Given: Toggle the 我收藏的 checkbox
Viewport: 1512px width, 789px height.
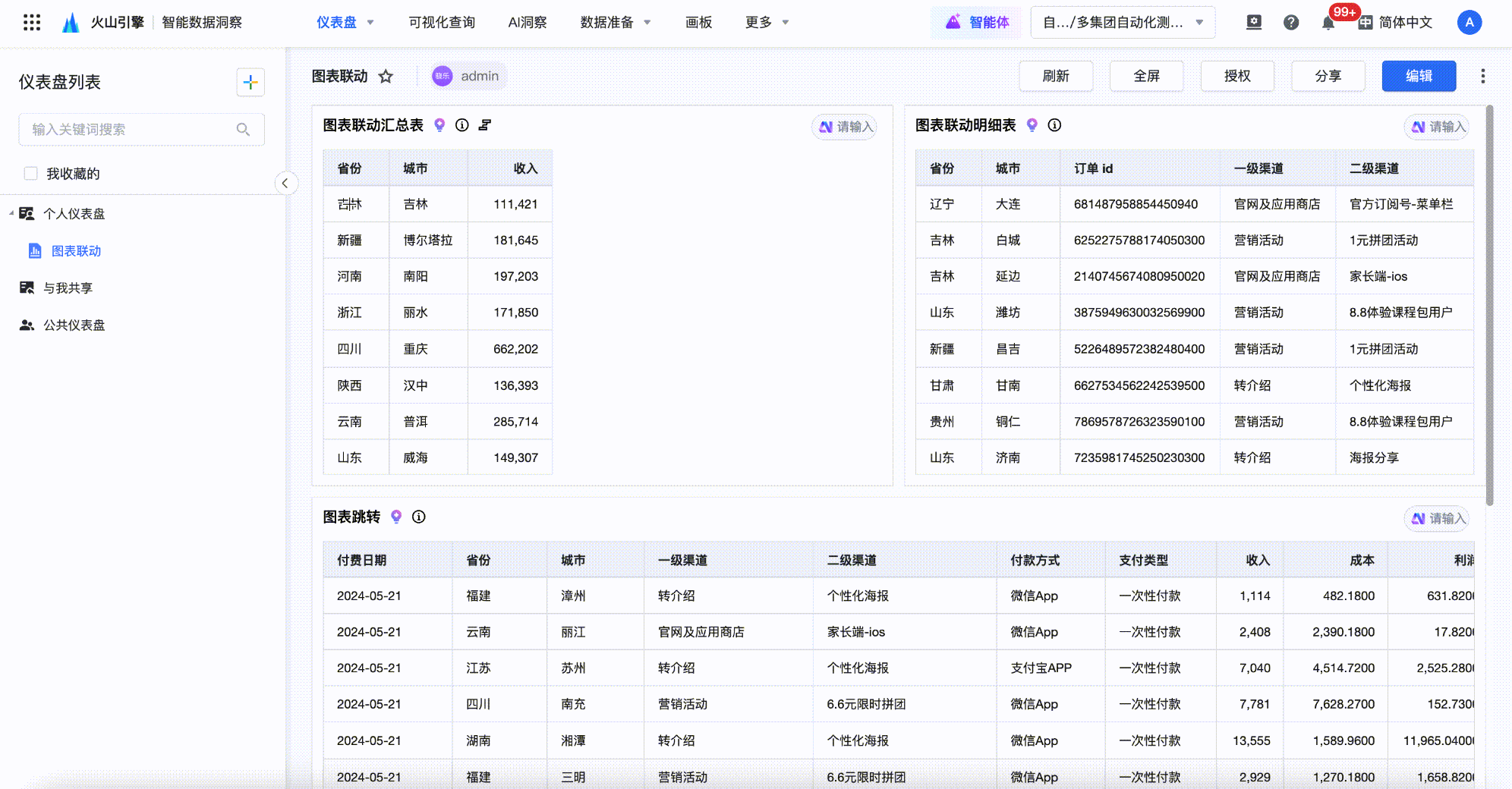Looking at the screenshot, I should 30,174.
